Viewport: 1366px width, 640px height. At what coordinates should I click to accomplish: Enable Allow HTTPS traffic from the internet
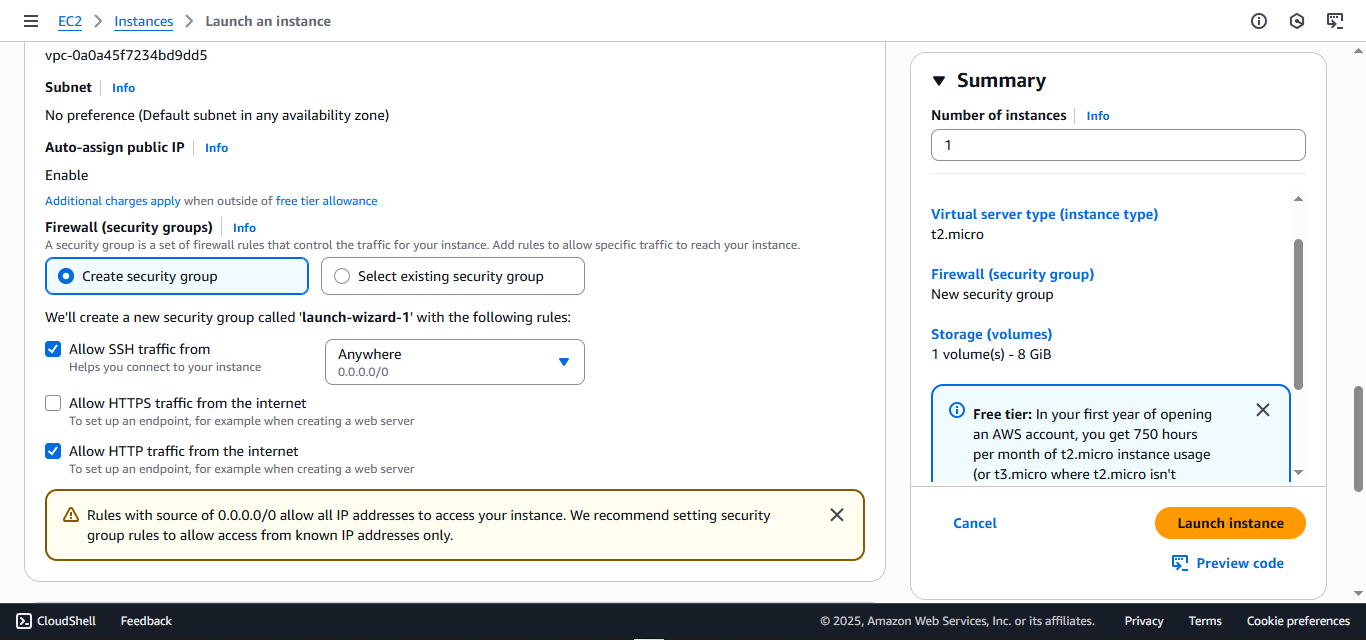[x=53, y=403]
